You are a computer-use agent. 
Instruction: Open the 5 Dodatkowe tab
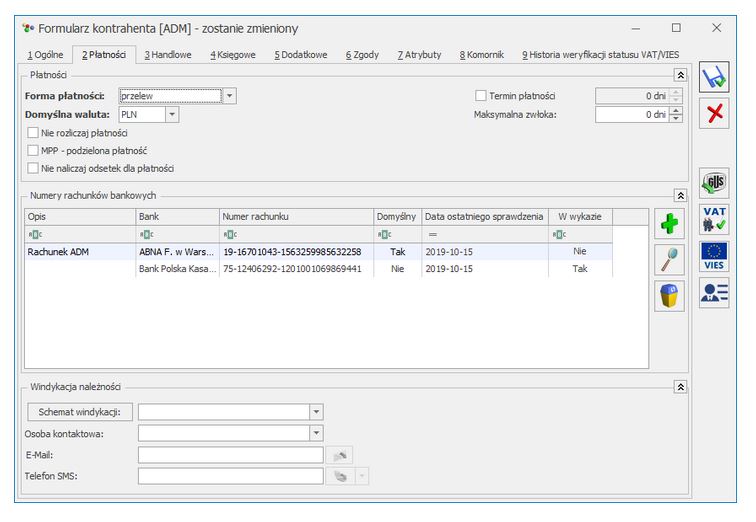click(301, 55)
